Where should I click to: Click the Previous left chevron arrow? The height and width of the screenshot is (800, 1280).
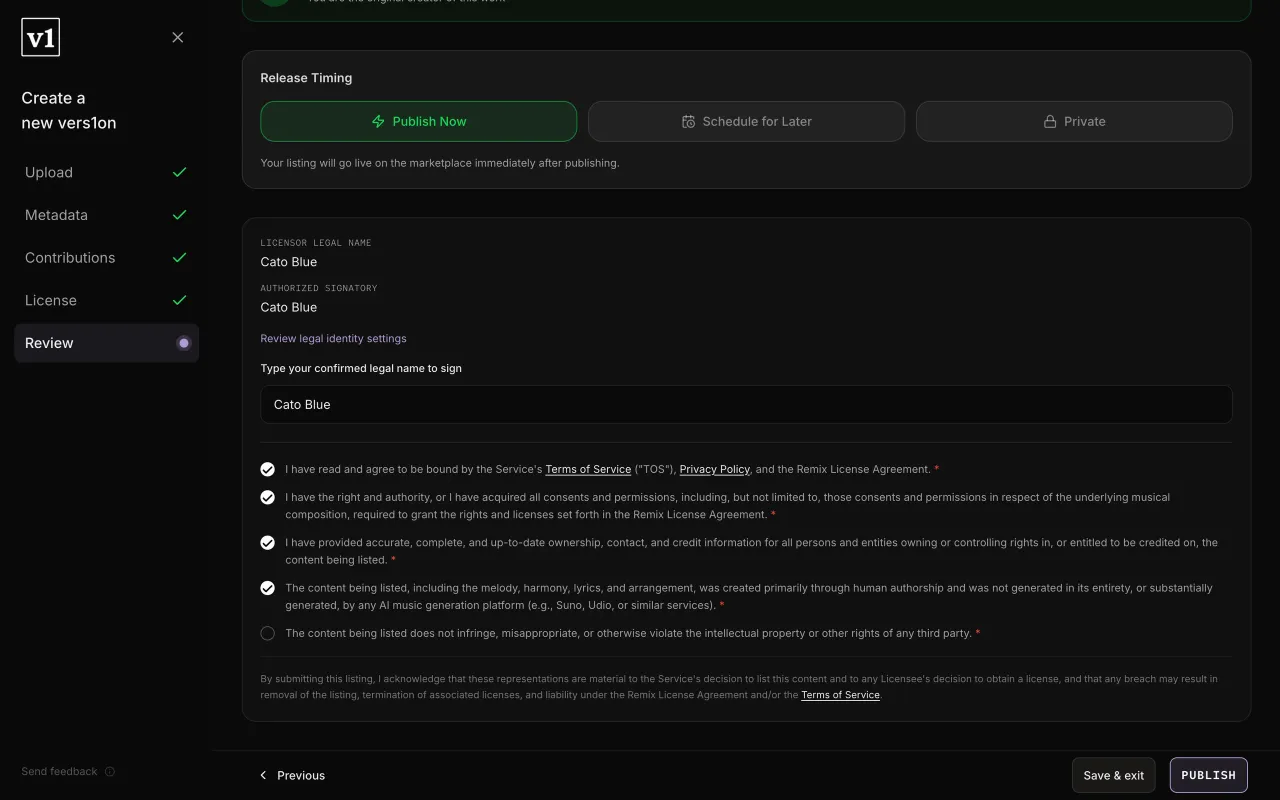pyautogui.click(x=264, y=775)
